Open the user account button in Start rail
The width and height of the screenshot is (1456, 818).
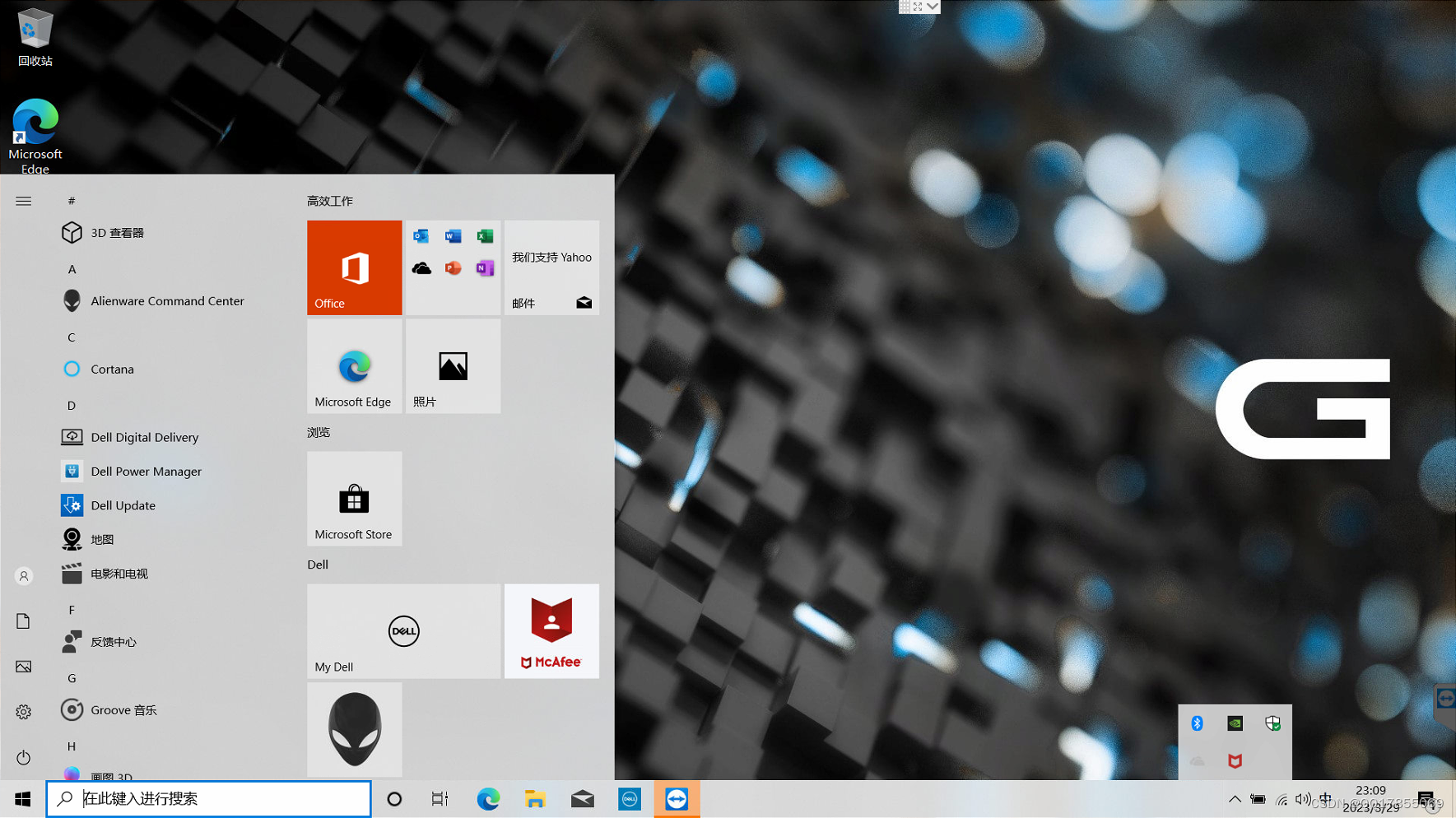[23, 576]
